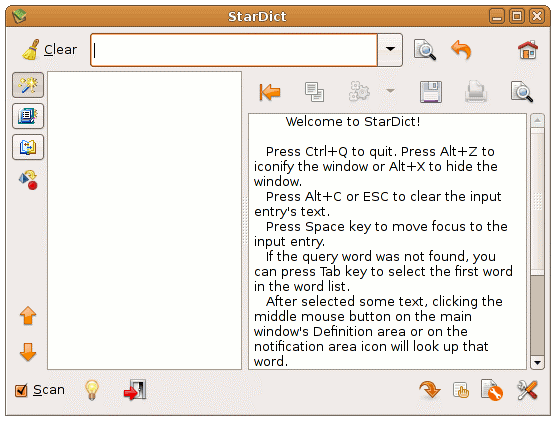This screenshot has height=422, width=555.
Task: Click the Clear broom button
Action: click(x=49, y=50)
